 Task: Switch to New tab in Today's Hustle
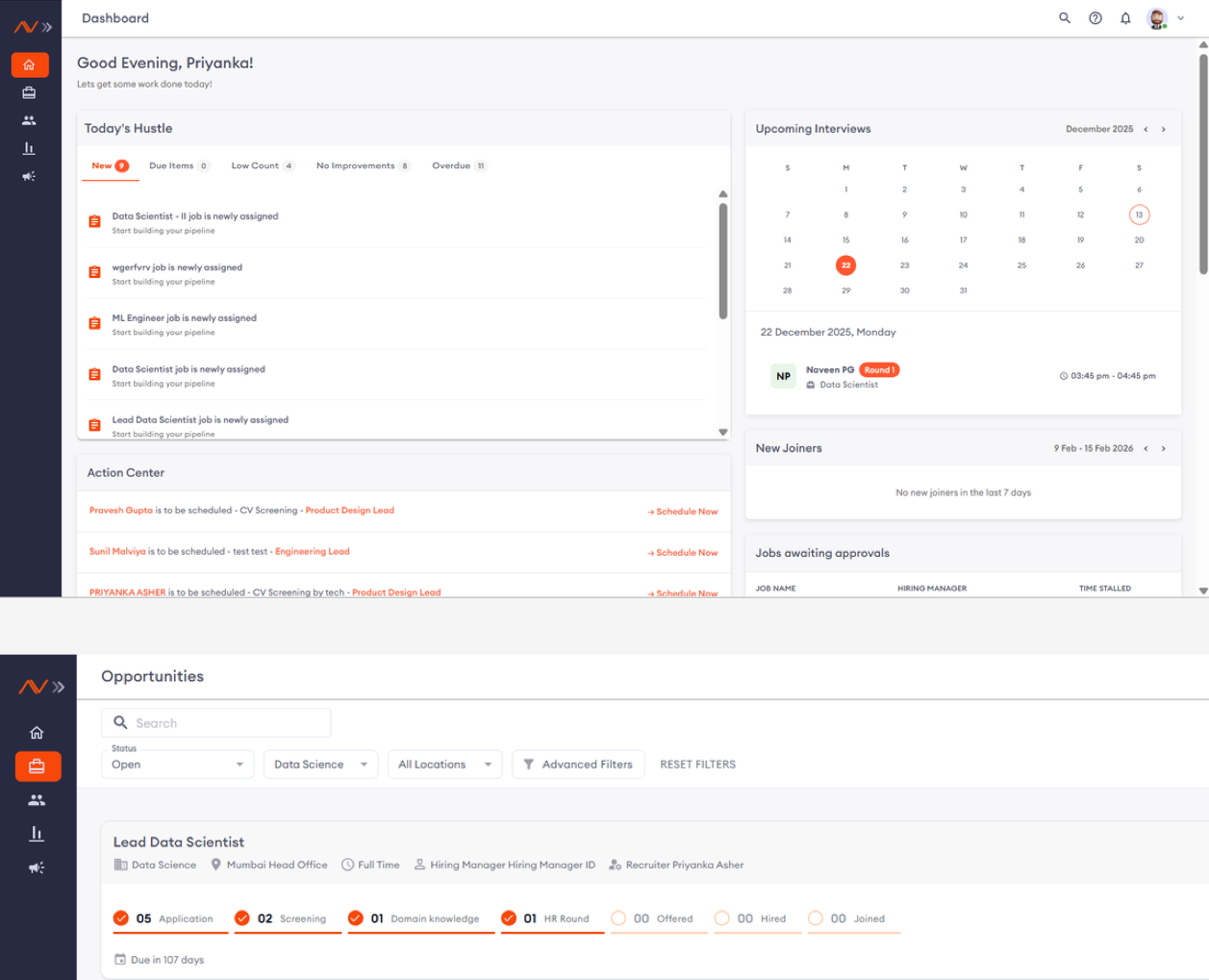pyautogui.click(x=110, y=165)
